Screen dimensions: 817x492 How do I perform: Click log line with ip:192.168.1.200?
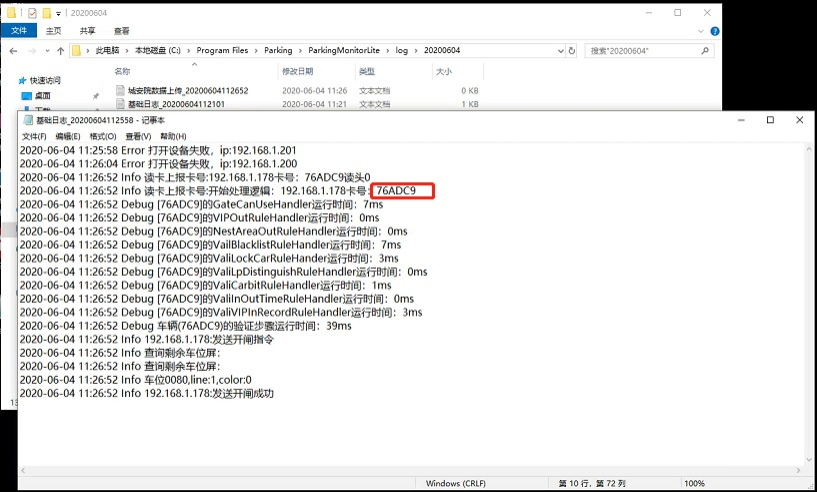pos(158,164)
